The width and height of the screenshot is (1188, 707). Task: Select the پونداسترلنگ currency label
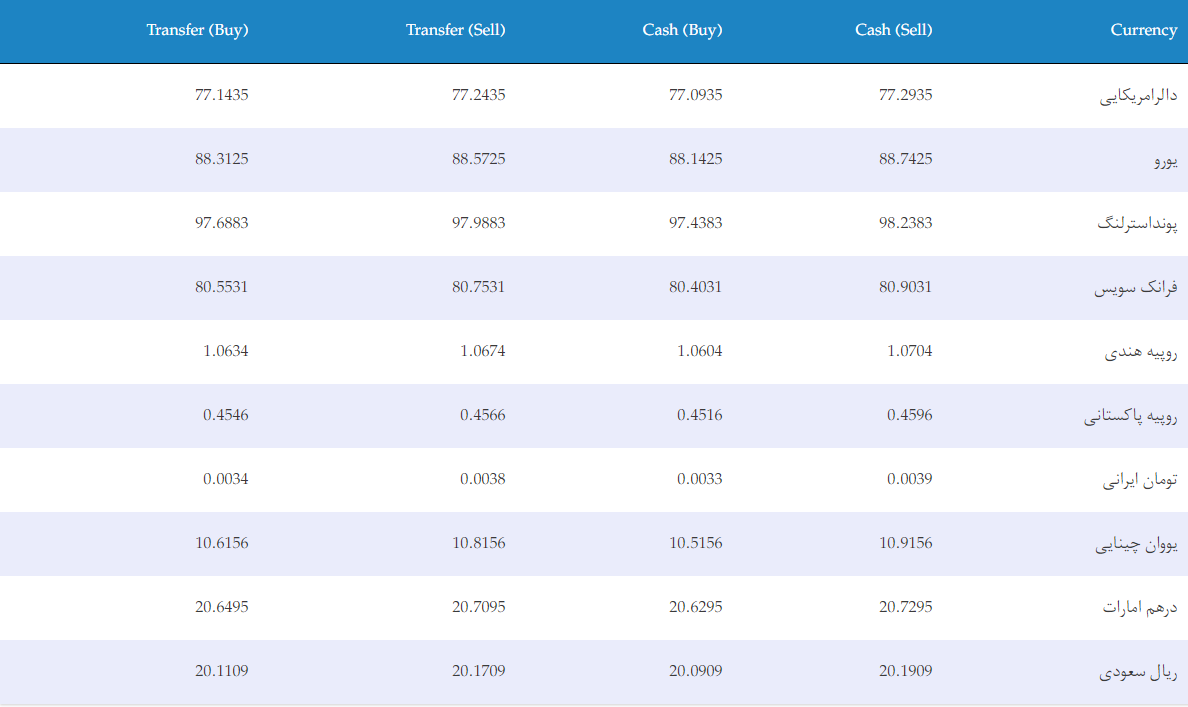tap(1137, 224)
